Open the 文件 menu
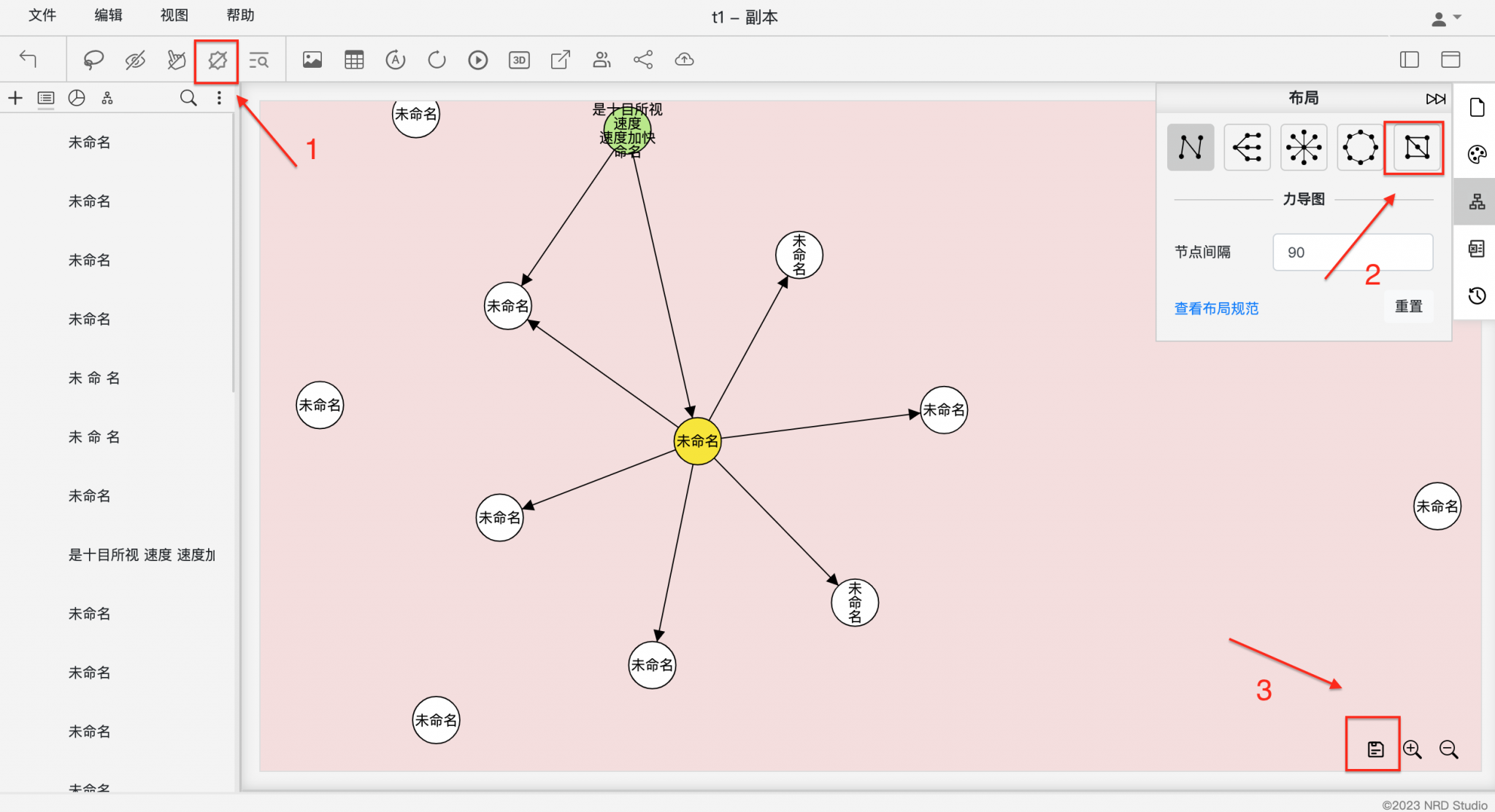This screenshot has width=1495, height=812. tap(42, 15)
